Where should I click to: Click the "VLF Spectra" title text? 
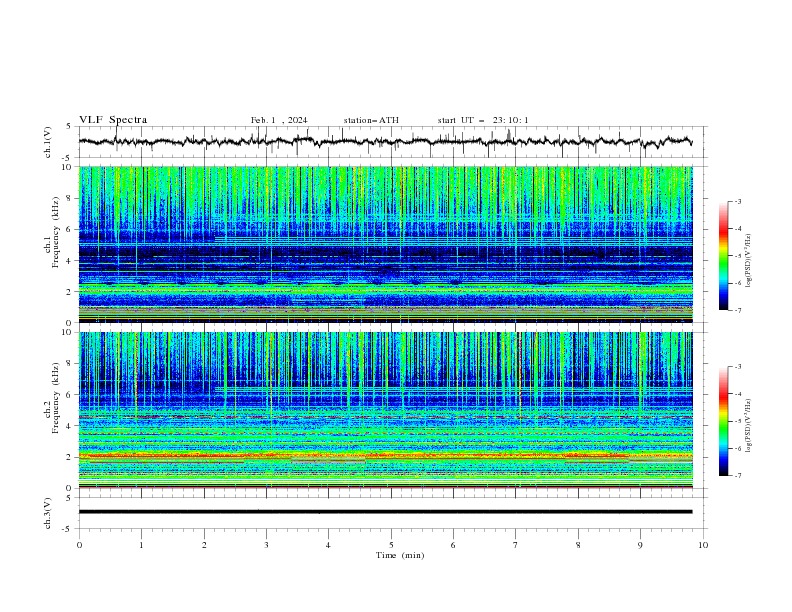[113, 120]
